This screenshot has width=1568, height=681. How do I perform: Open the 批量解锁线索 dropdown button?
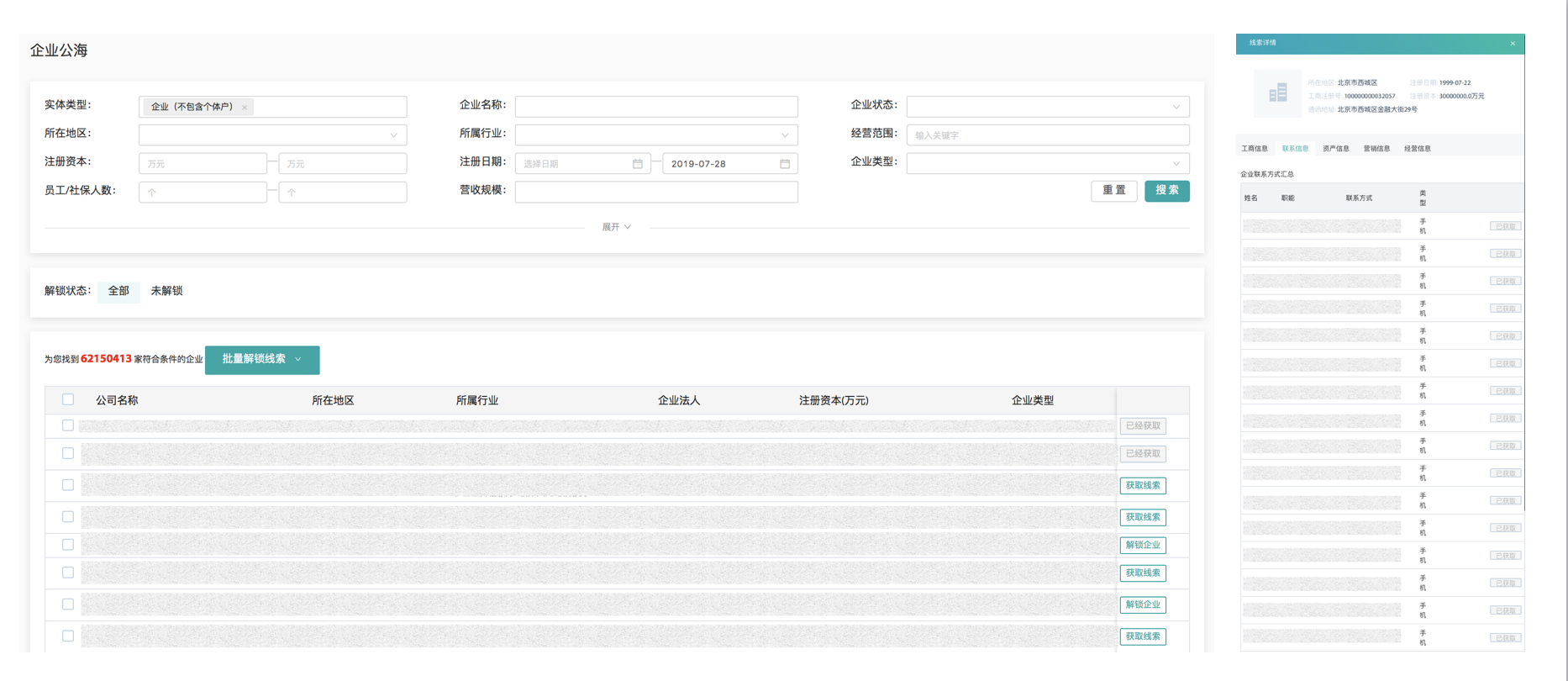tap(262, 360)
